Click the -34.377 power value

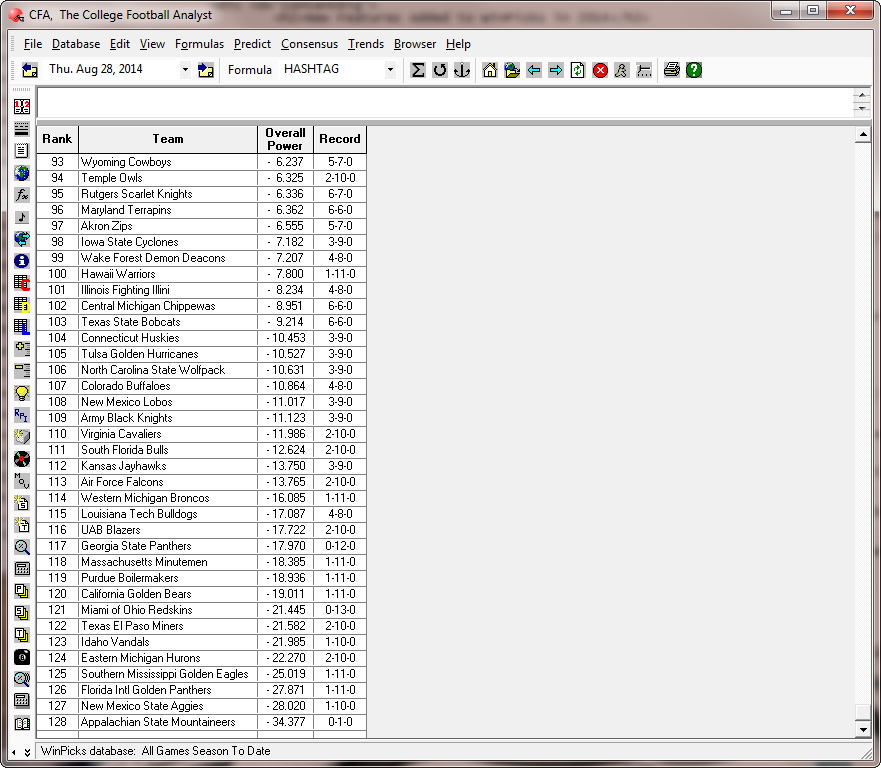285,722
